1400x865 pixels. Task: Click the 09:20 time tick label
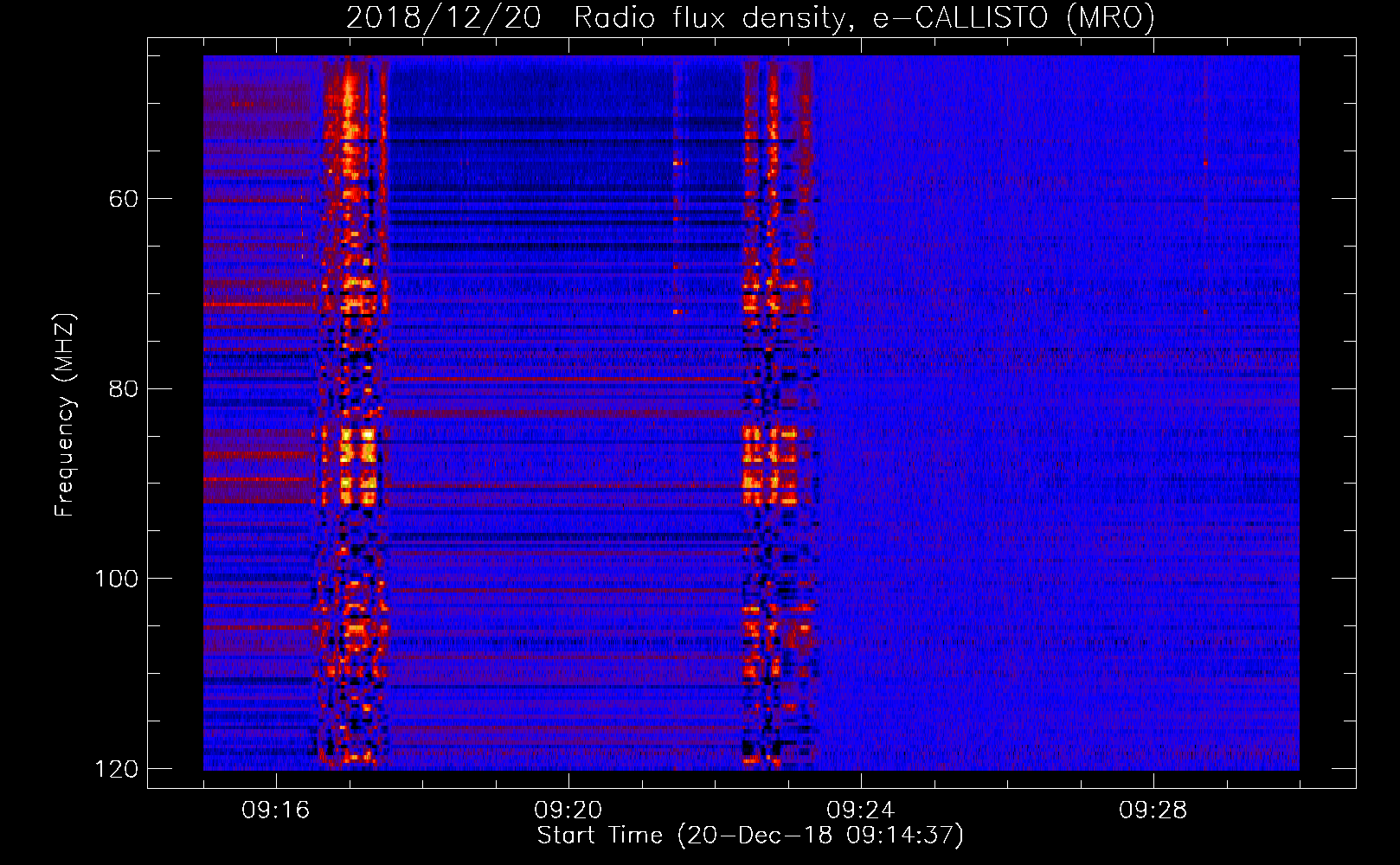click(568, 811)
